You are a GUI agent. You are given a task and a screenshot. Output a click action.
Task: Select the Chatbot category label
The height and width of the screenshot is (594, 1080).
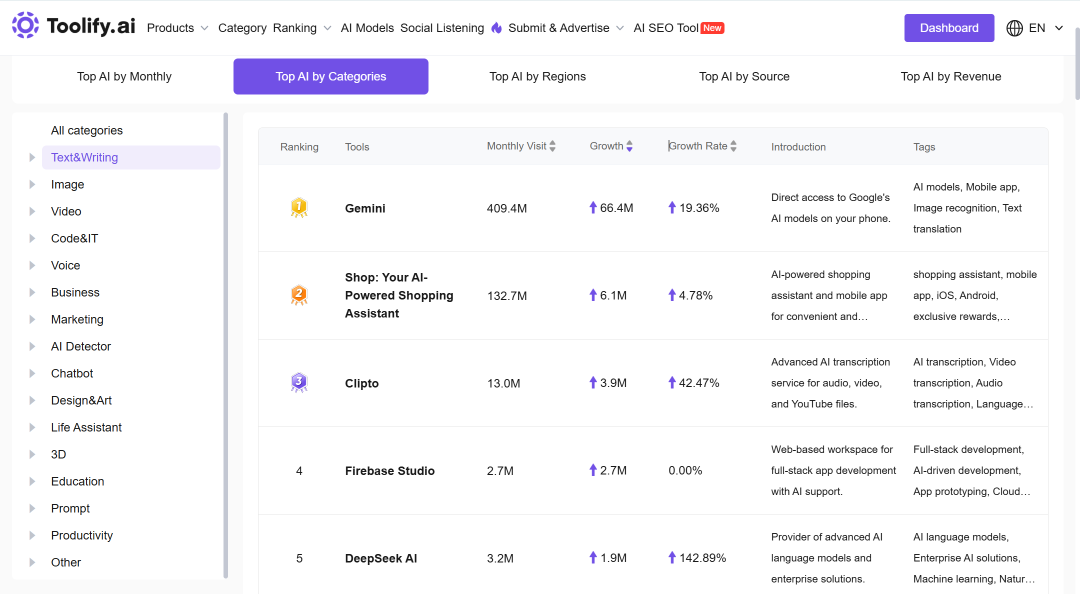(x=72, y=373)
